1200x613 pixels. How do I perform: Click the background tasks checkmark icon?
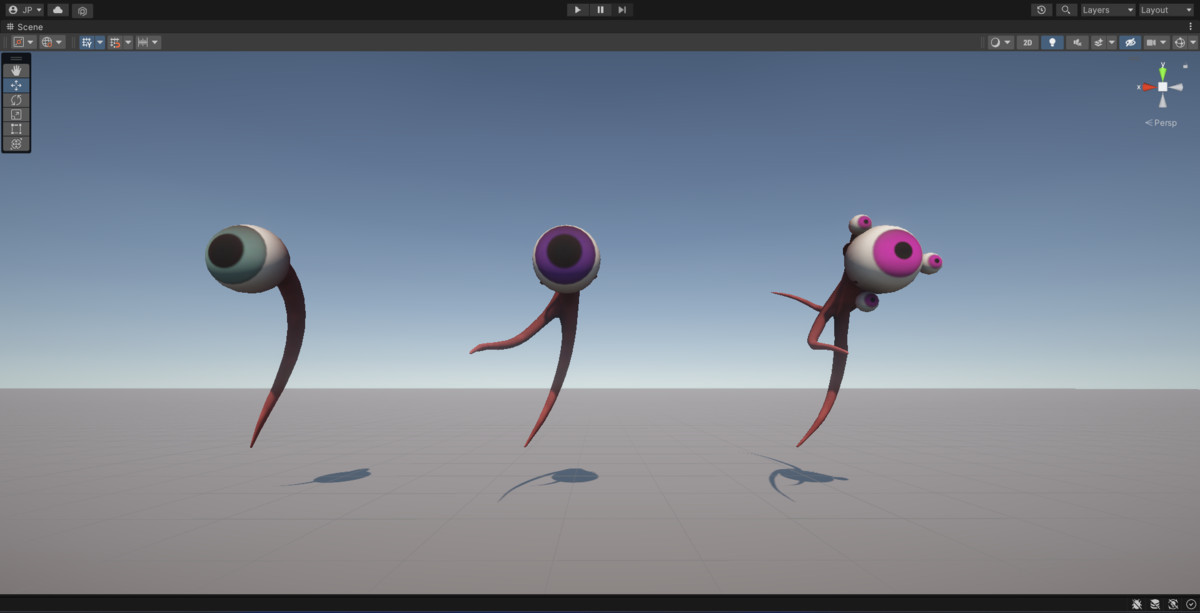(1191, 604)
